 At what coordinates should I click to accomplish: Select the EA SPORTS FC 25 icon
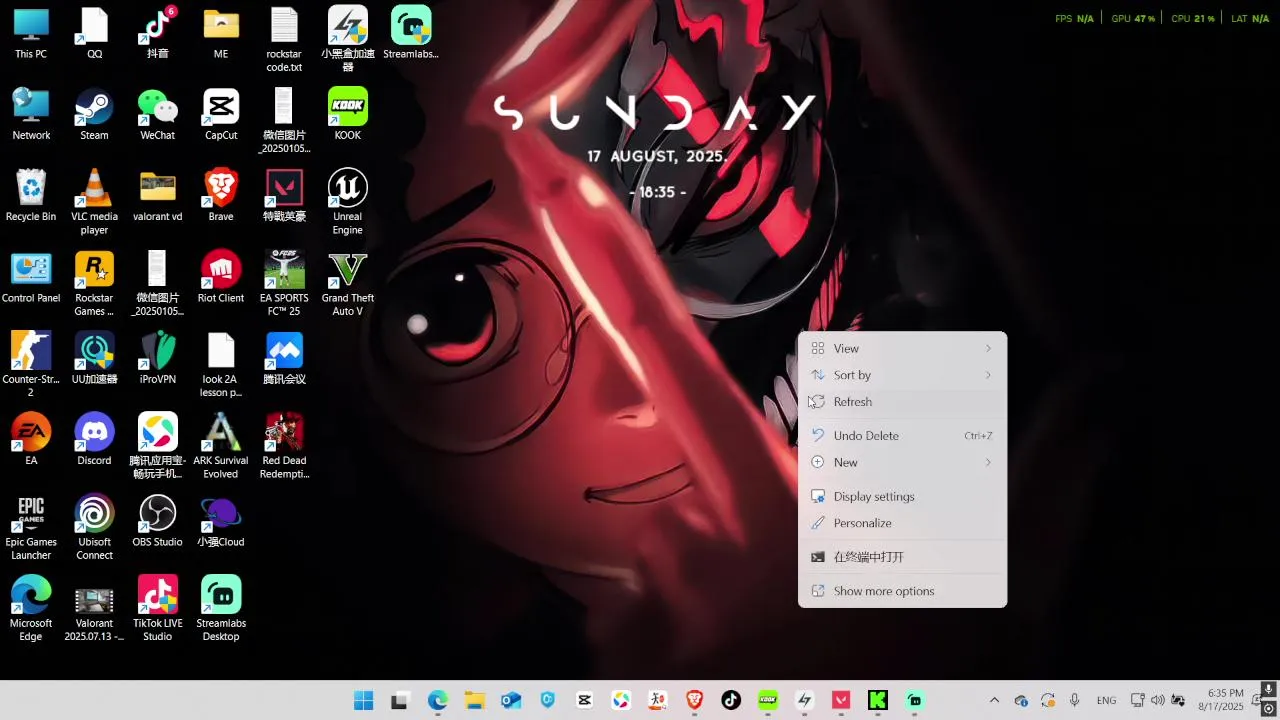click(284, 284)
